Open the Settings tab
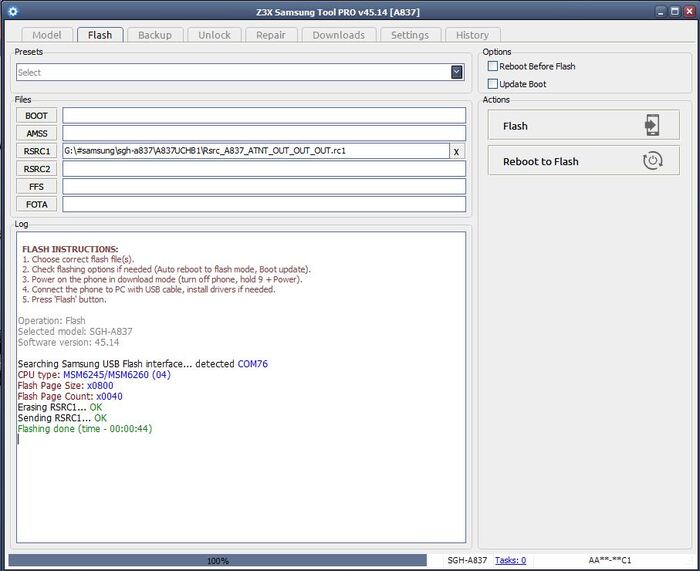The width and height of the screenshot is (700, 571). [x=410, y=35]
